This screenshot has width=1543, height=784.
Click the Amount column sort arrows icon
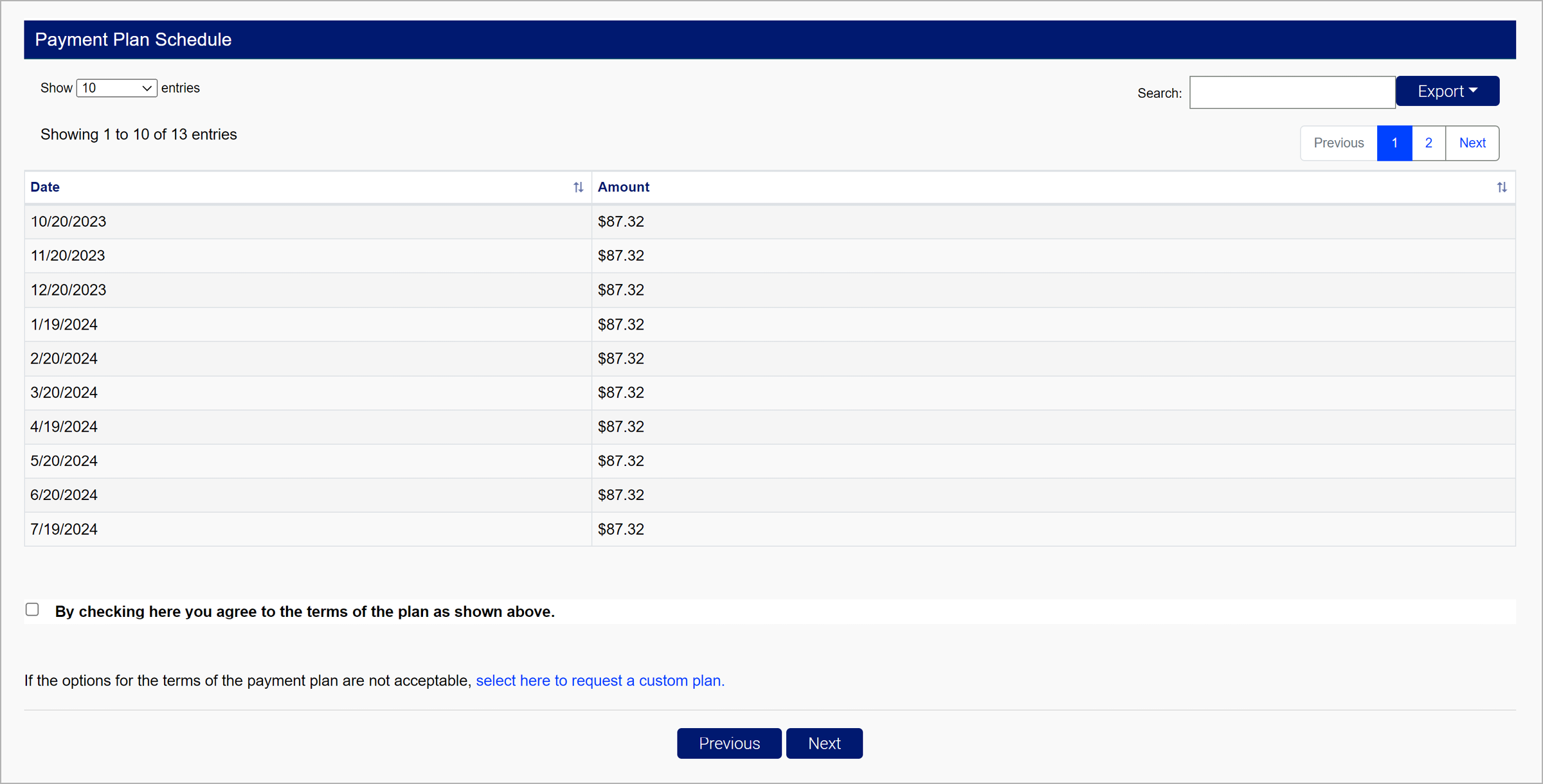(1501, 187)
